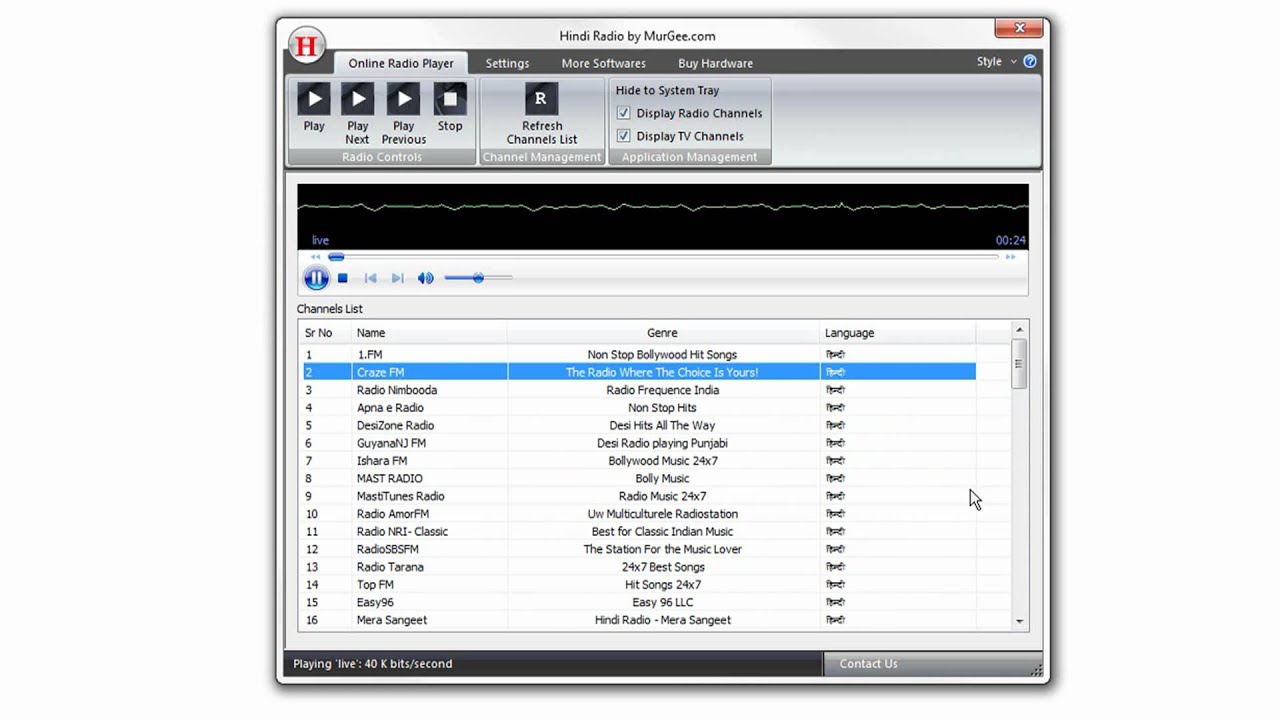Toggle Display TV Channels checkbox
Screen dimensions: 1280x720
pos(624,136)
